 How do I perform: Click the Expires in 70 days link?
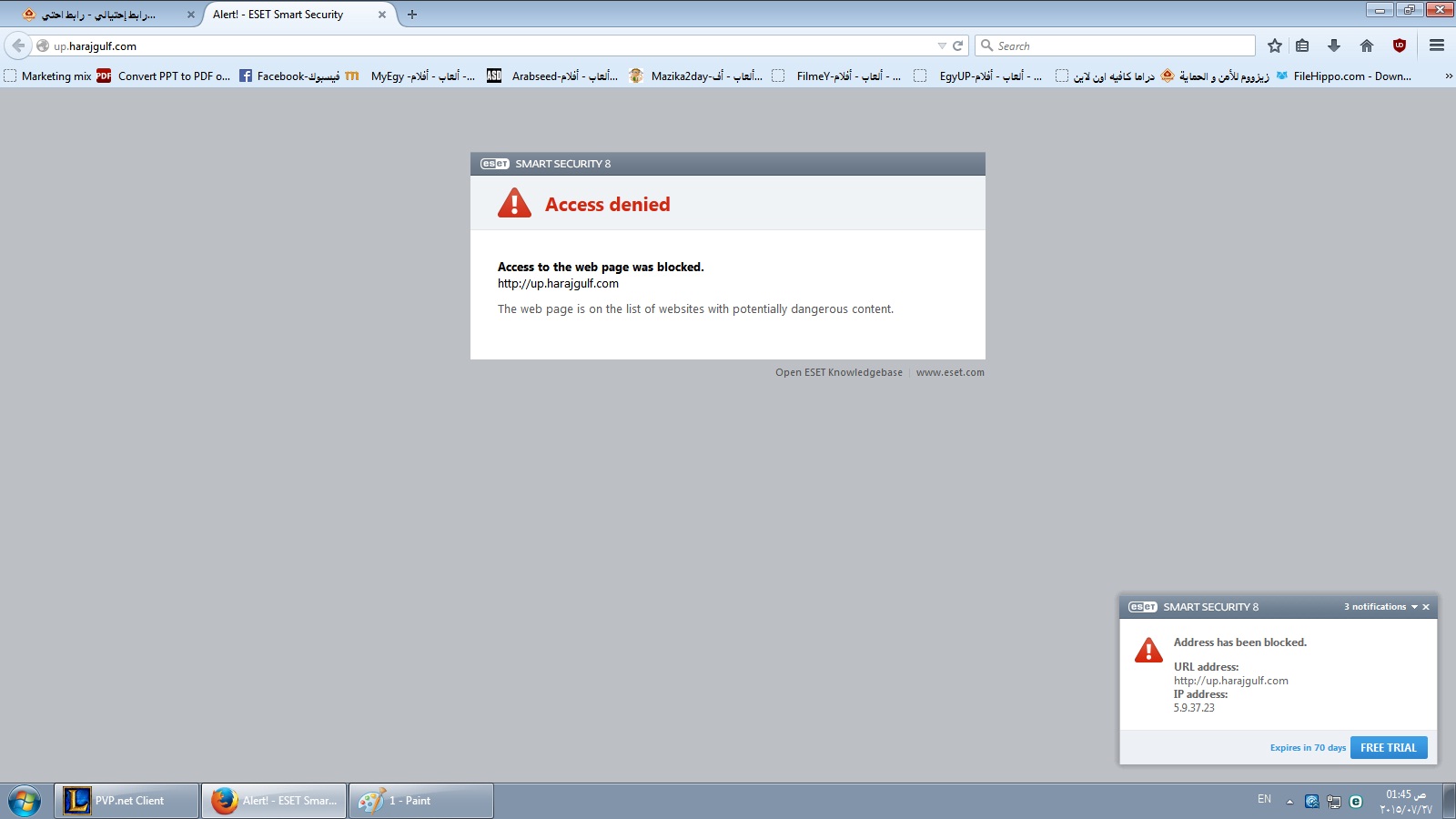(x=1308, y=748)
